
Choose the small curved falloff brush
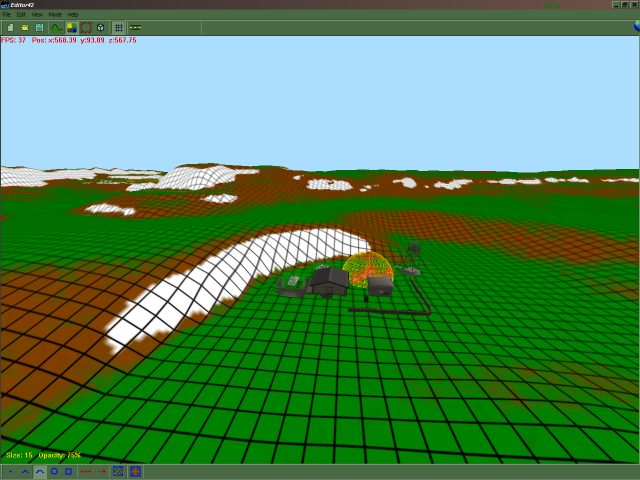25,472
